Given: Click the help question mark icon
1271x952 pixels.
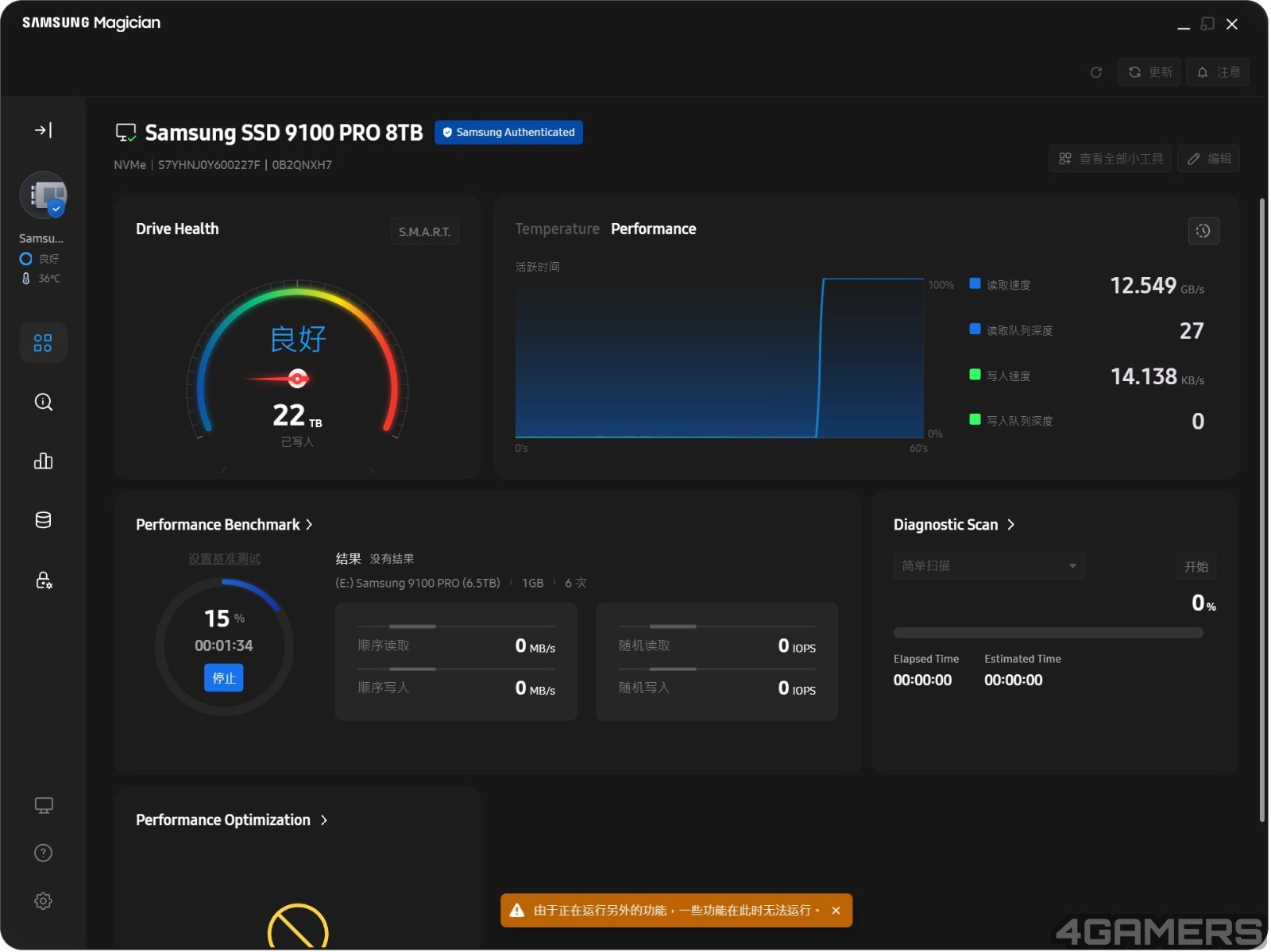Looking at the screenshot, I should (43, 854).
